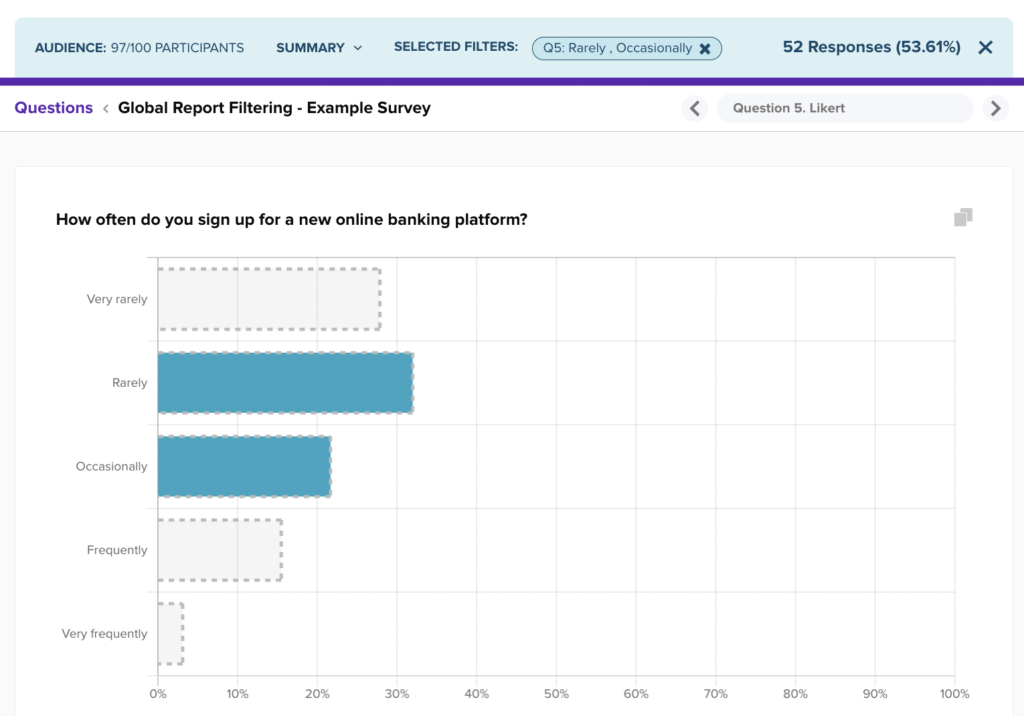Viewport: 1024px width, 716px height.
Task: Copy the chart using the duplicate icon
Action: [x=963, y=218]
